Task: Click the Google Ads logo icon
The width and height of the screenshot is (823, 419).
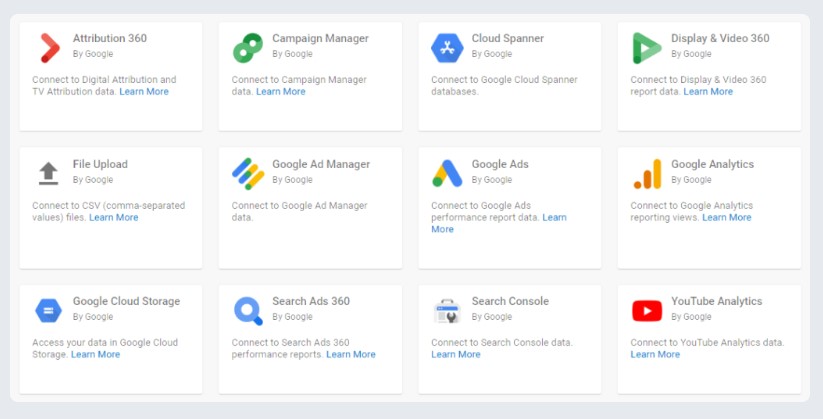Action: (447, 173)
